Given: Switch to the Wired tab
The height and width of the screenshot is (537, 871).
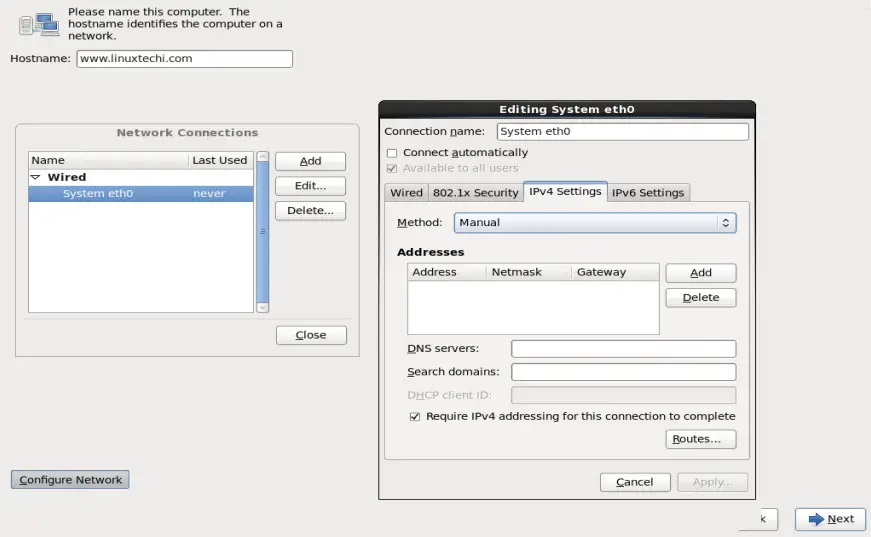Looking at the screenshot, I should coord(406,193).
